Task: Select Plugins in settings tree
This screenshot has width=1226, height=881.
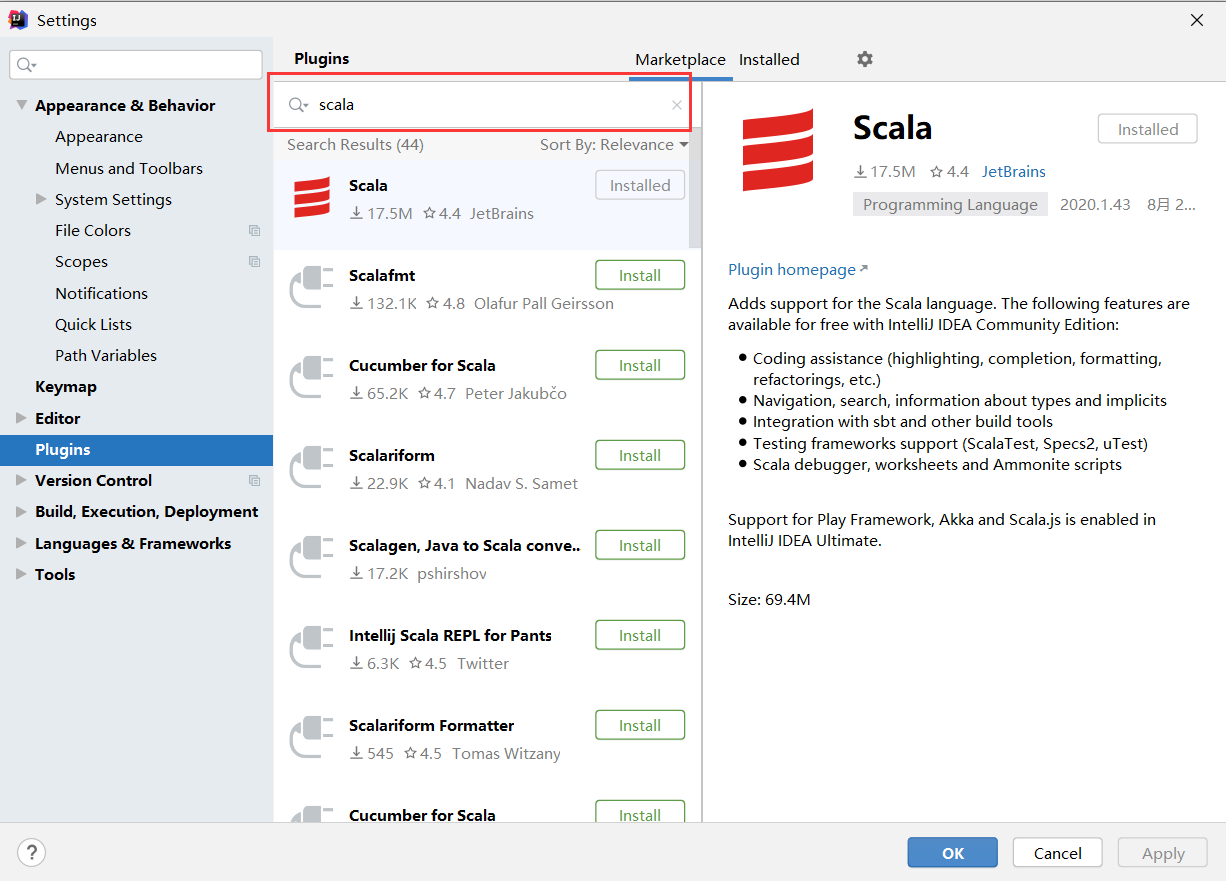Action: click(x=137, y=450)
